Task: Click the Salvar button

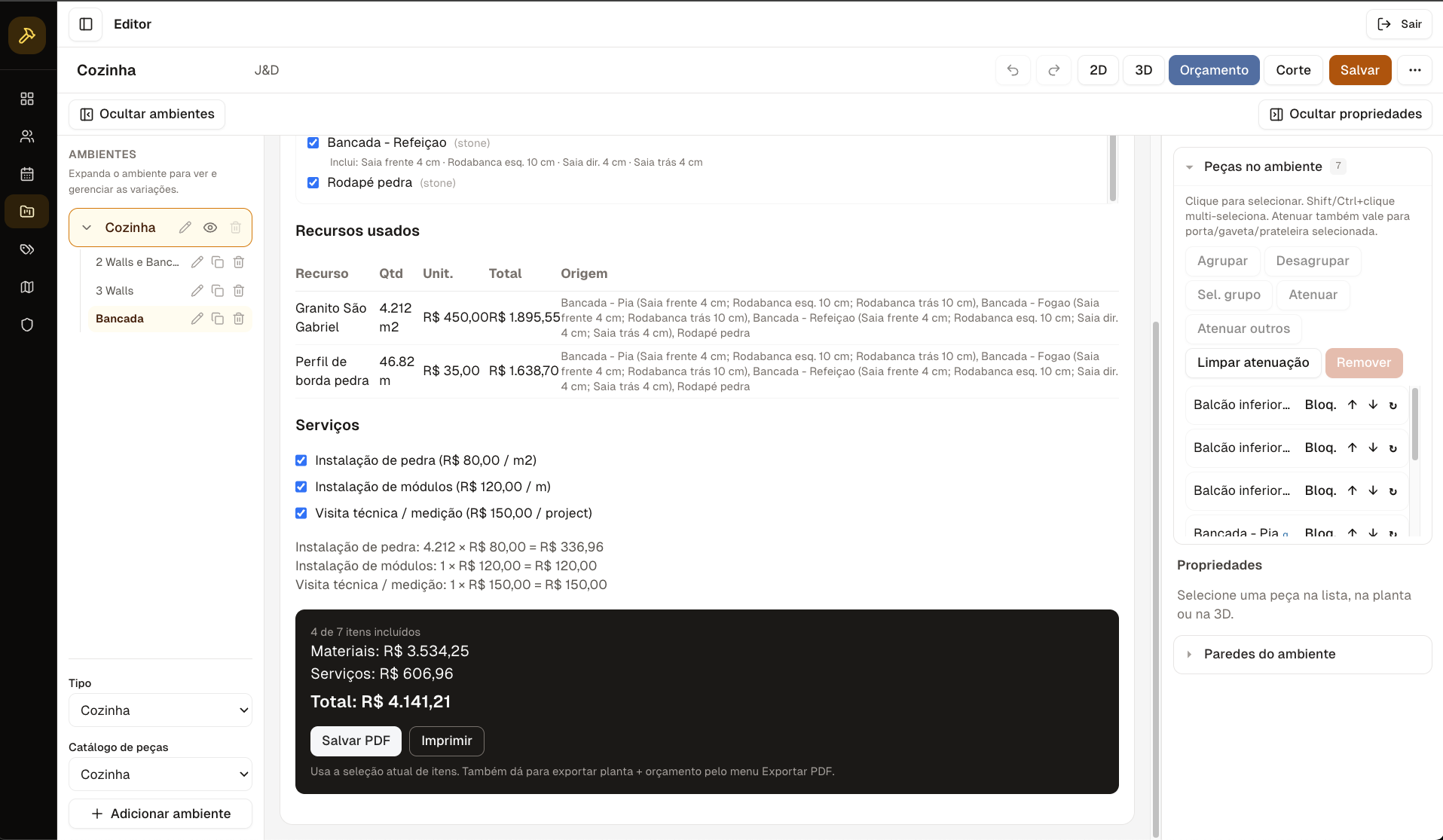Action: tap(1359, 70)
